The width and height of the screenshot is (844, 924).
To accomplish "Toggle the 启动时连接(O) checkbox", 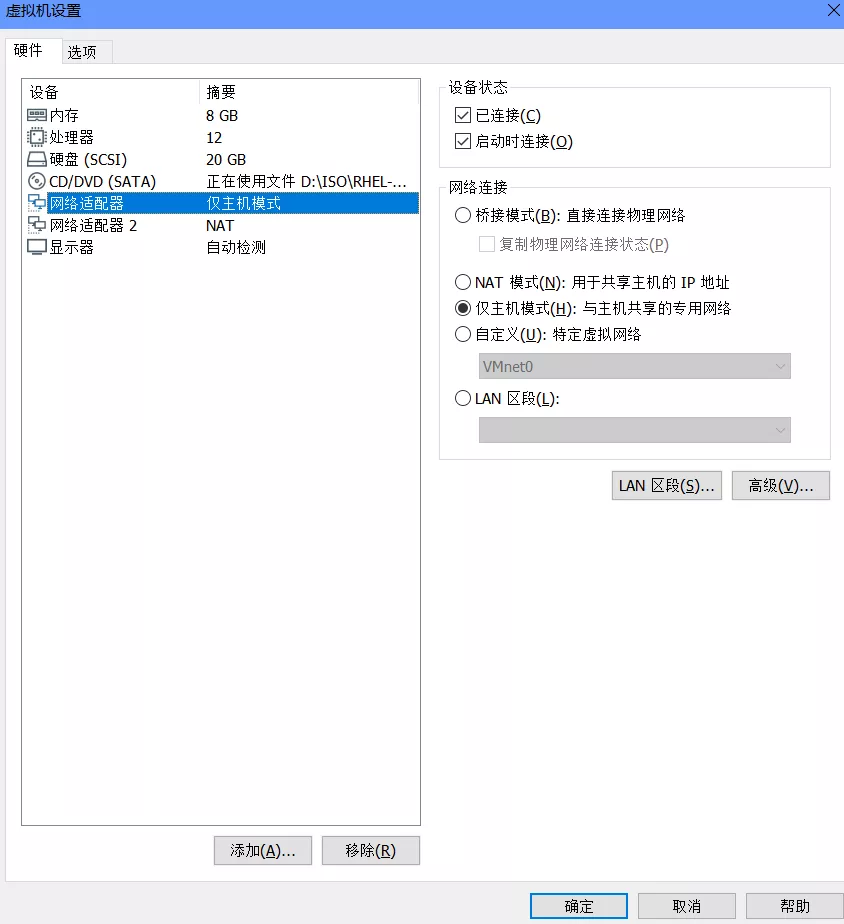I will tap(463, 141).
